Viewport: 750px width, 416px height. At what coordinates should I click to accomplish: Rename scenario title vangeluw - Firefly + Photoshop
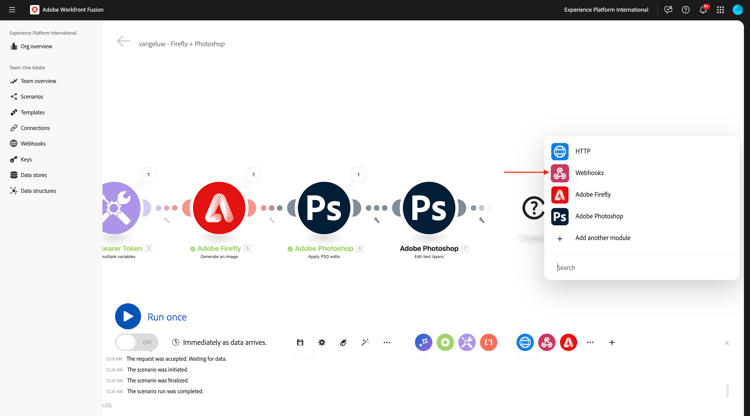(182, 44)
